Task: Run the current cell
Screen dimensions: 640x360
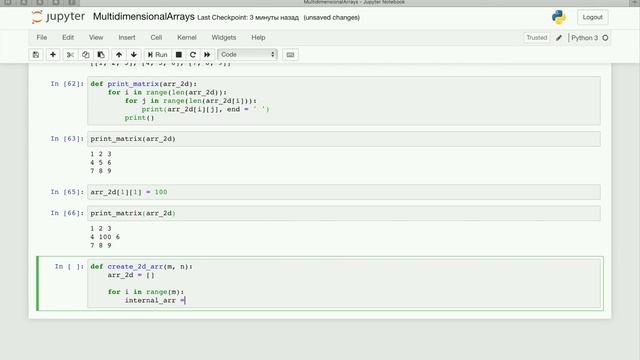Action: [x=157, y=55]
